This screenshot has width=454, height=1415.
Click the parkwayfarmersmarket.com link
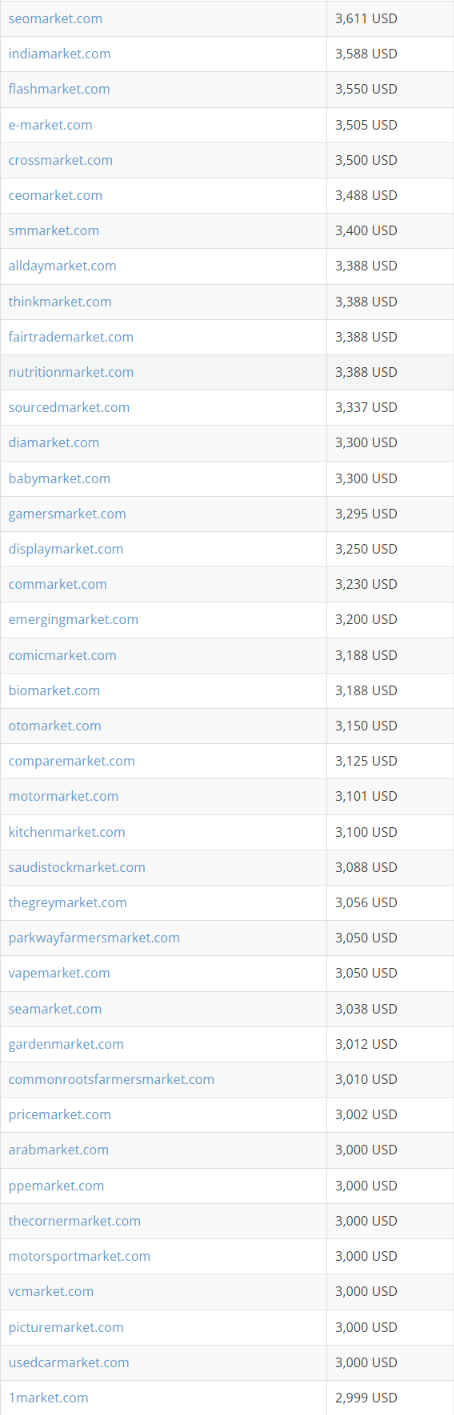point(94,938)
